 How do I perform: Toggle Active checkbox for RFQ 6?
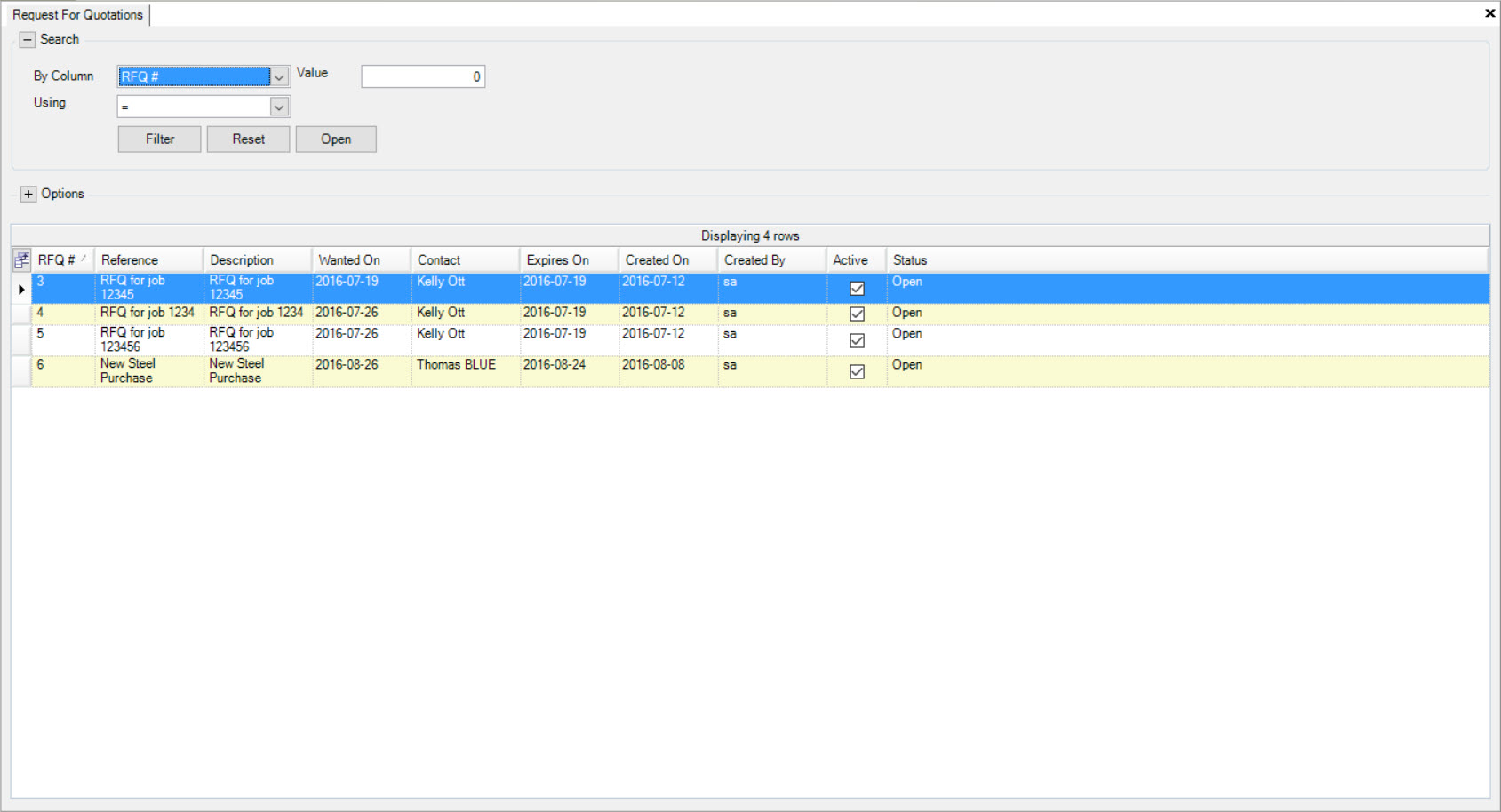857,371
